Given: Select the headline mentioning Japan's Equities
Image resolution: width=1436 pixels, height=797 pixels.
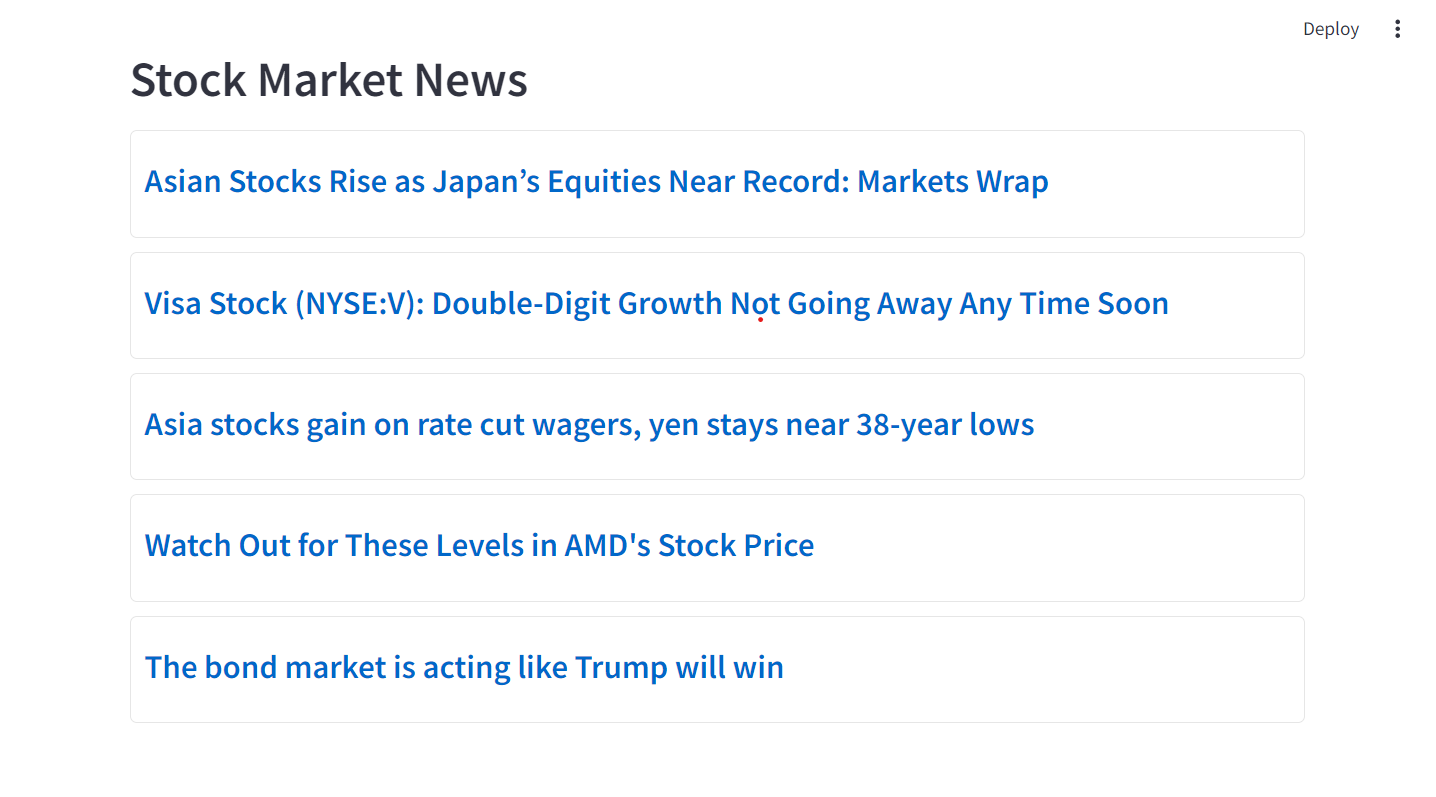Looking at the screenshot, I should pyautogui.click(x=596, y=182).
